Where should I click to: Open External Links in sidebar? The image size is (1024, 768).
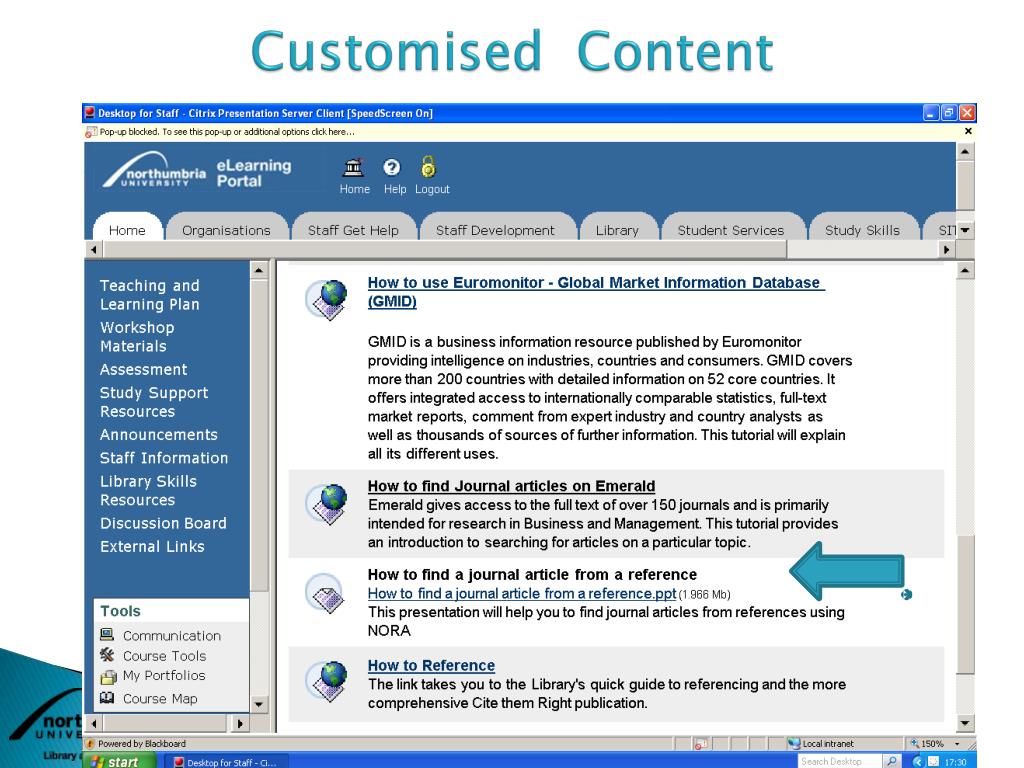pos(152,547)
